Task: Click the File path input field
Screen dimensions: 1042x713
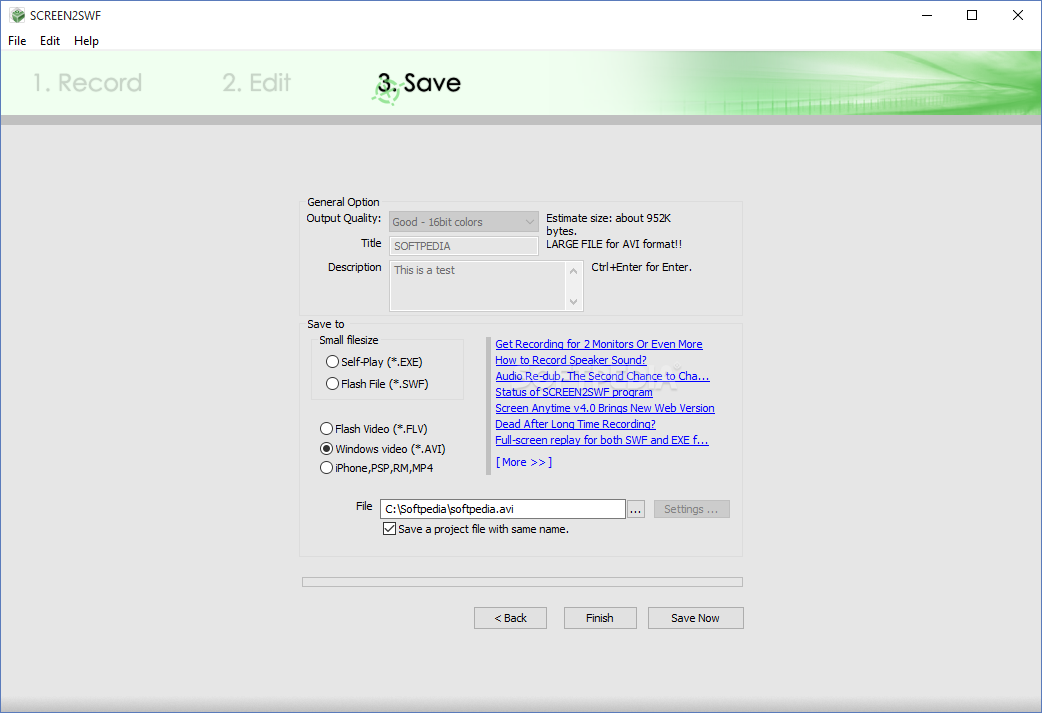Action: [x=502, y=509]
